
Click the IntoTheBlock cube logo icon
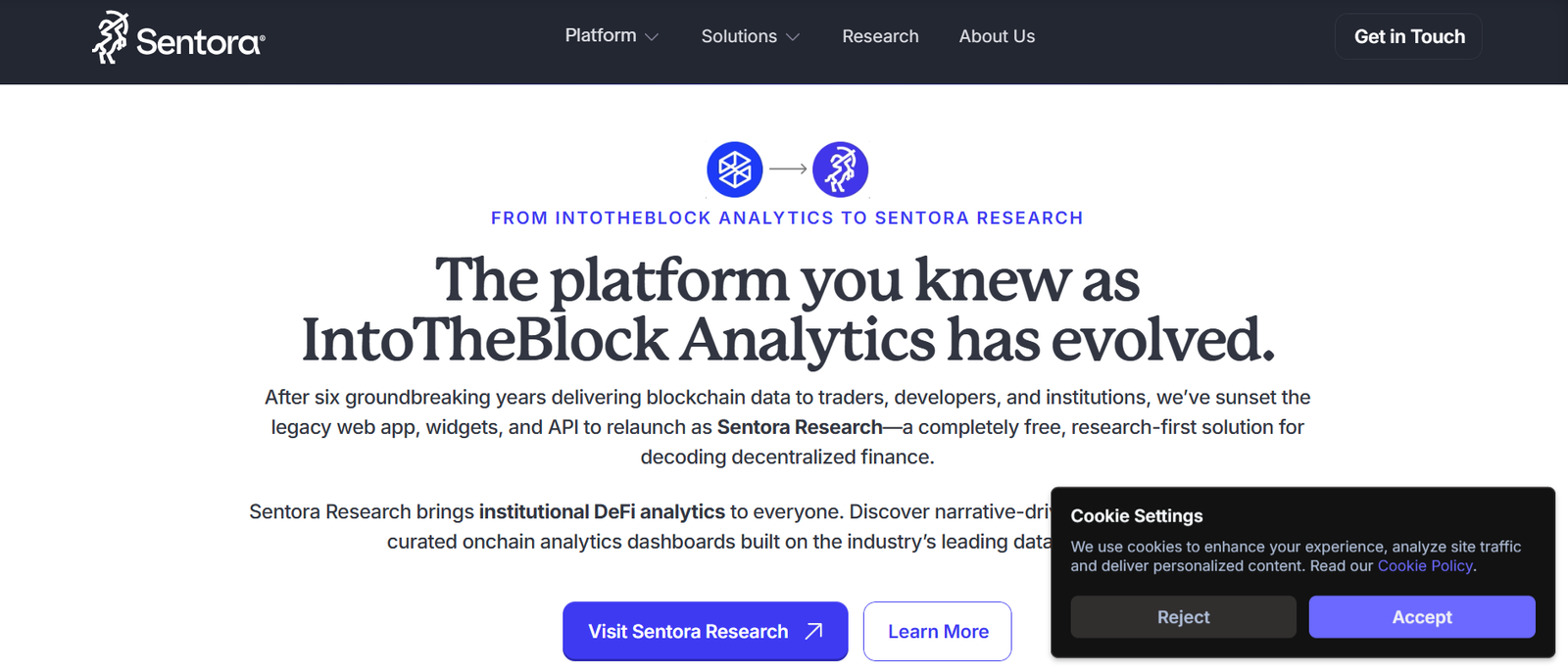pyautogui.click(x=735, y=169)
